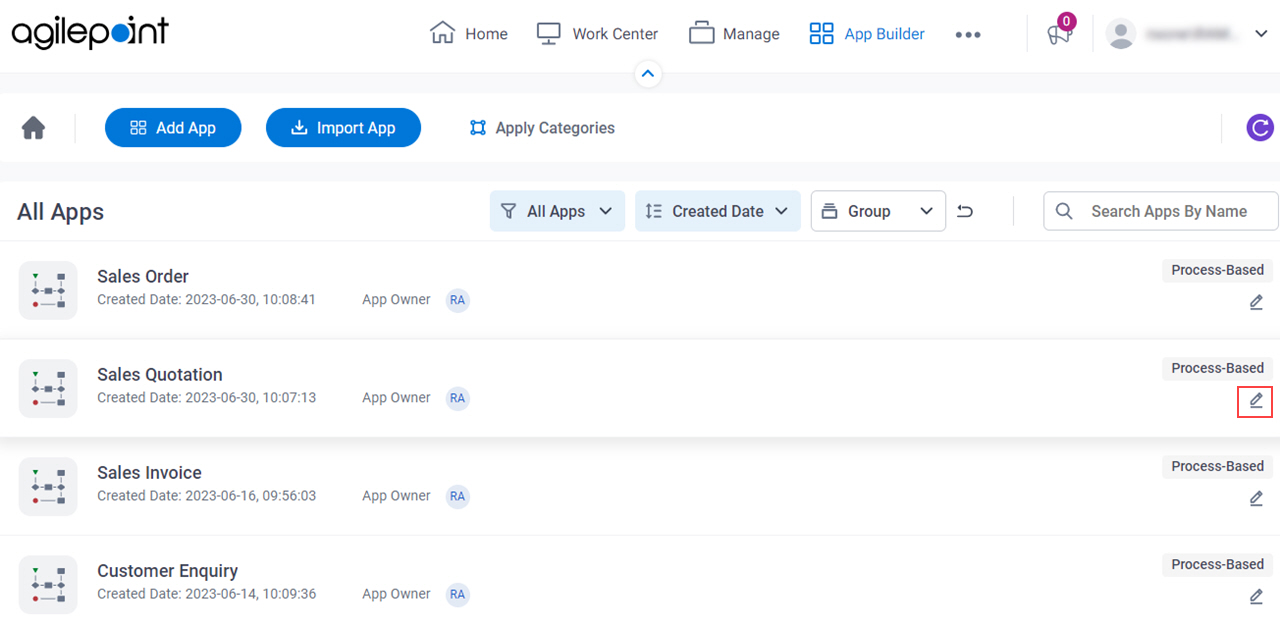The width and height of the screenshot is (1280, 626).
Task: Open the more options ellipsis menu
Action: 967,34
